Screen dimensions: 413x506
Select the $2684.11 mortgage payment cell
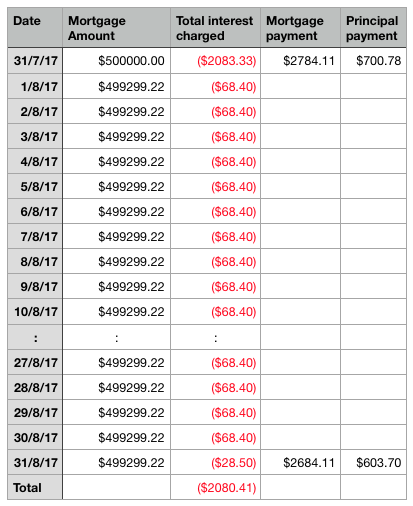(x=300, y=462)
